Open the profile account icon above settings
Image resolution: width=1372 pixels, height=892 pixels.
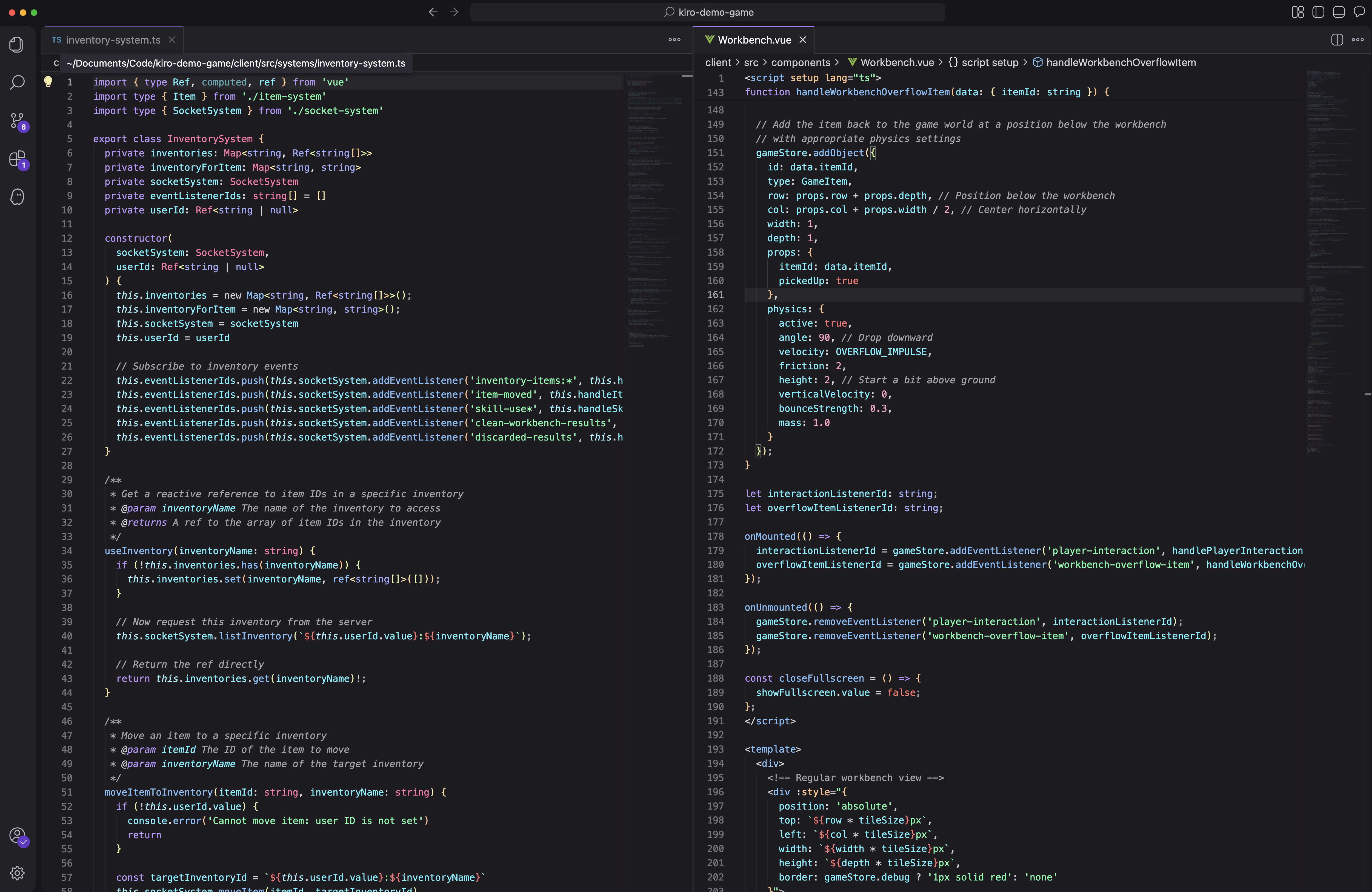click(x=18, y=835)
